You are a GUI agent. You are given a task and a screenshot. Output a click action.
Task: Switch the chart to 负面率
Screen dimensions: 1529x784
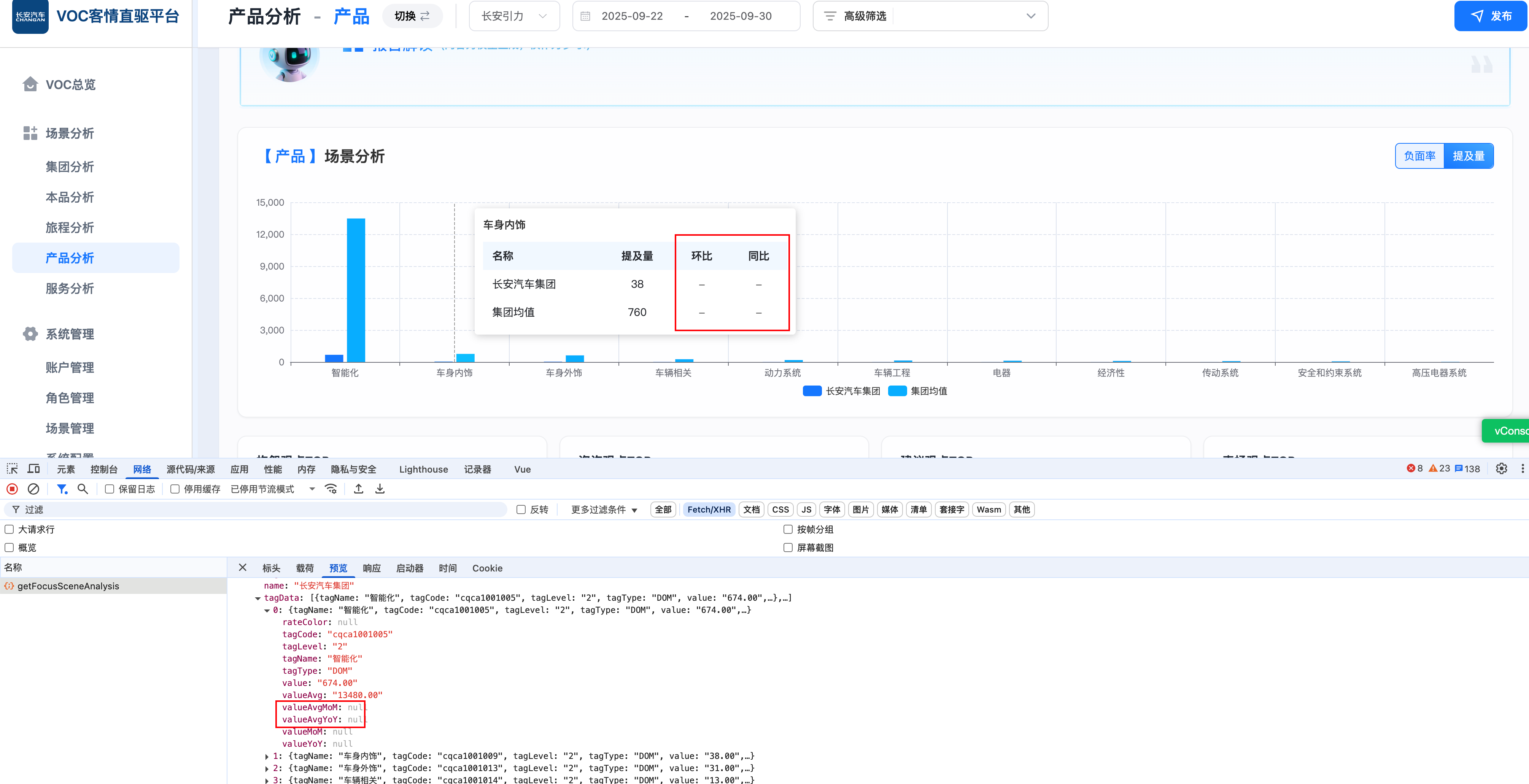[x=1419, y=156]
